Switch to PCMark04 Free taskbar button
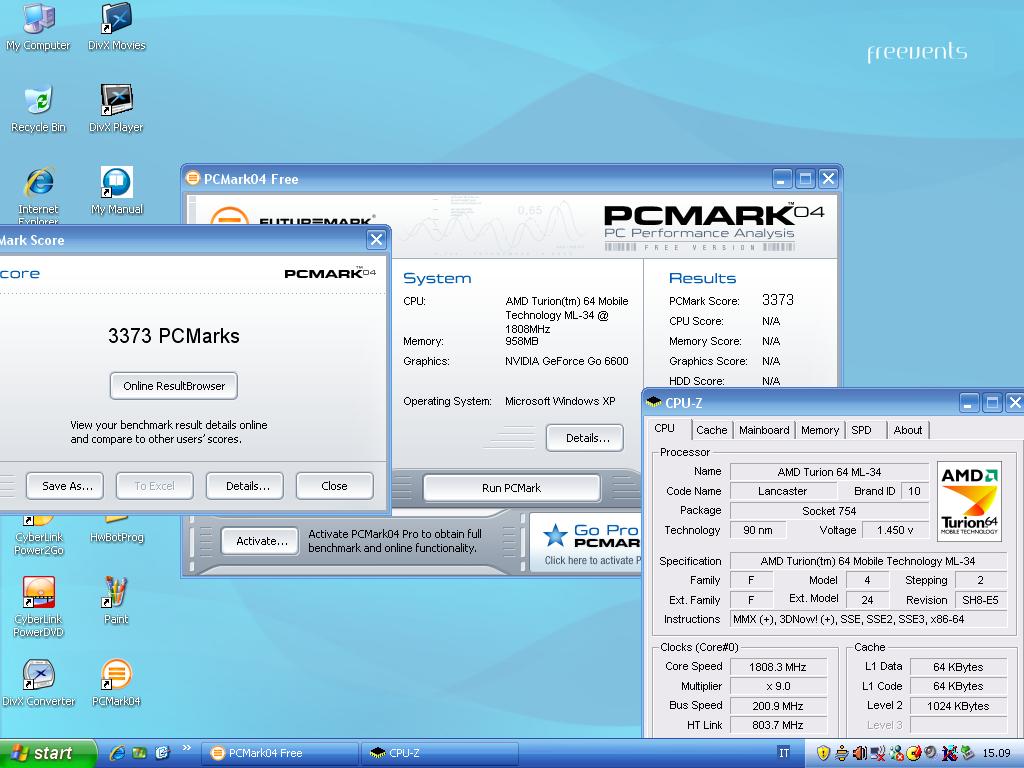The width and height of the screenshot is (1024, 768). click(x=280, y=753)
